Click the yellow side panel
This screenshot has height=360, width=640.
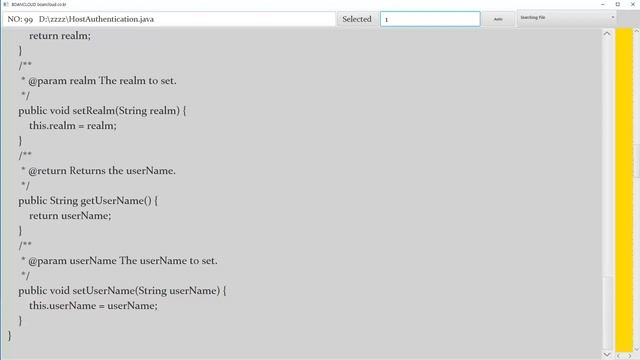(624, 190)
